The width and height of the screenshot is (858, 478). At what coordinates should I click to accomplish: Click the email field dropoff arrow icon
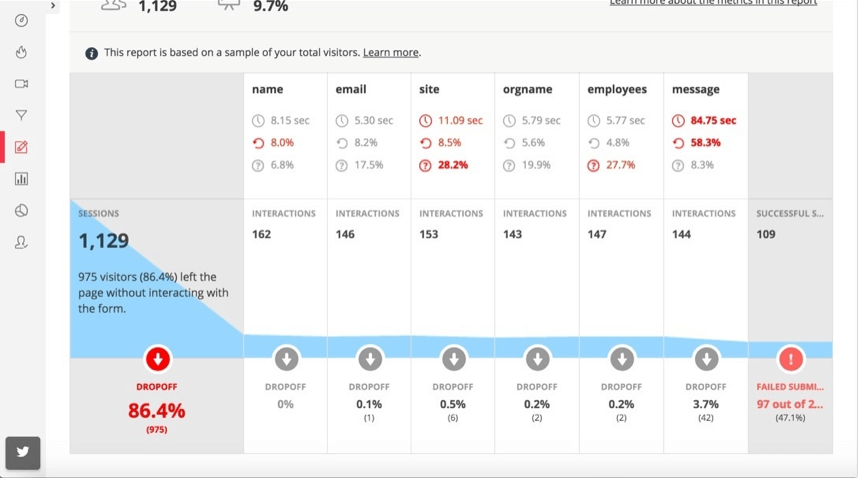tap(370, 359)
